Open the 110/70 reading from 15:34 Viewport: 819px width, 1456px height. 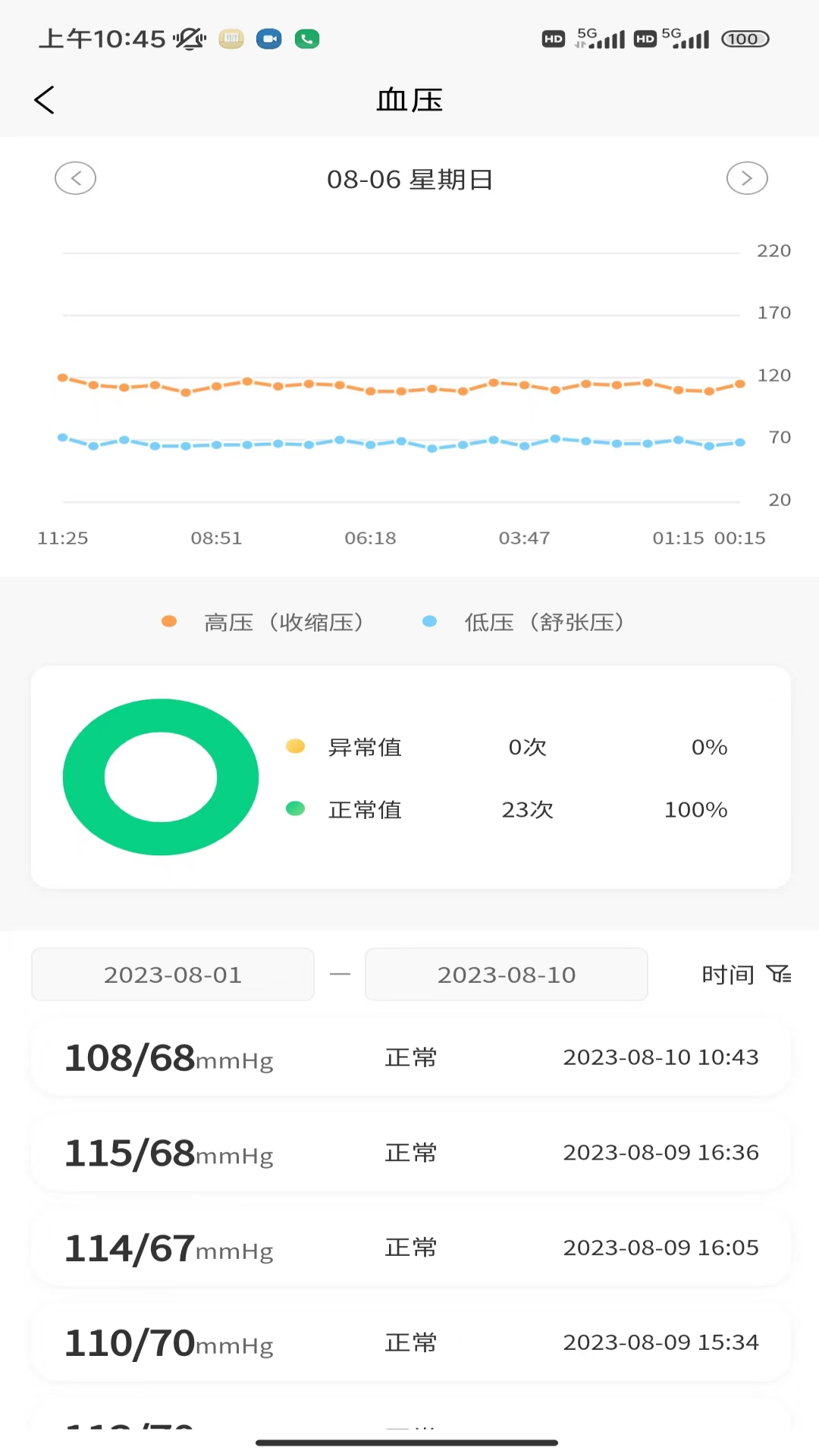click(x=410, y=1342)
